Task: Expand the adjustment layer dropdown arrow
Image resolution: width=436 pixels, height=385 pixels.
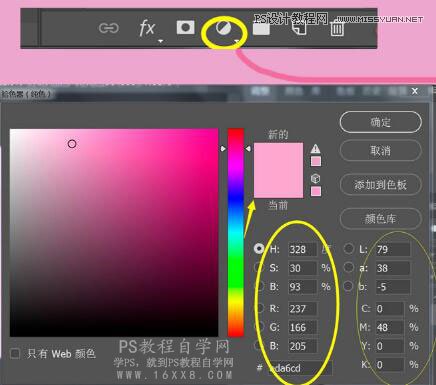Action: point(237,41)
